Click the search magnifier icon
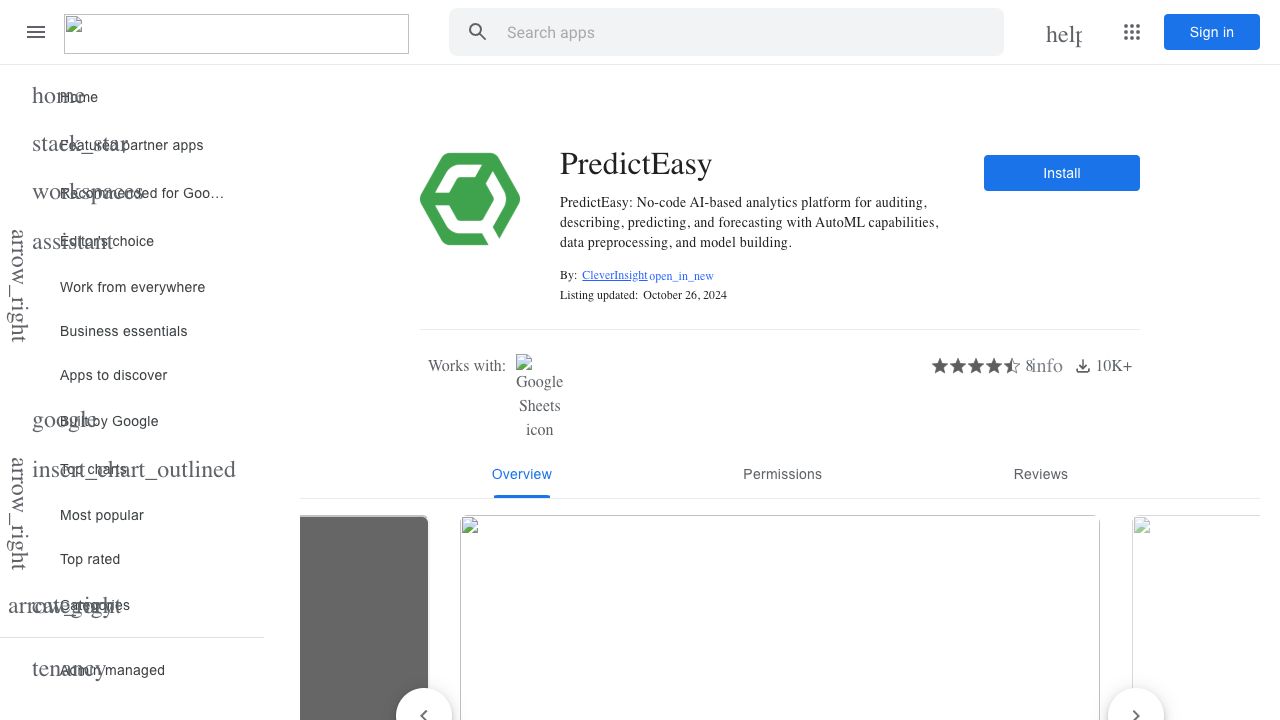This screenshot has width=1280, height=720. tap(478, 32)
